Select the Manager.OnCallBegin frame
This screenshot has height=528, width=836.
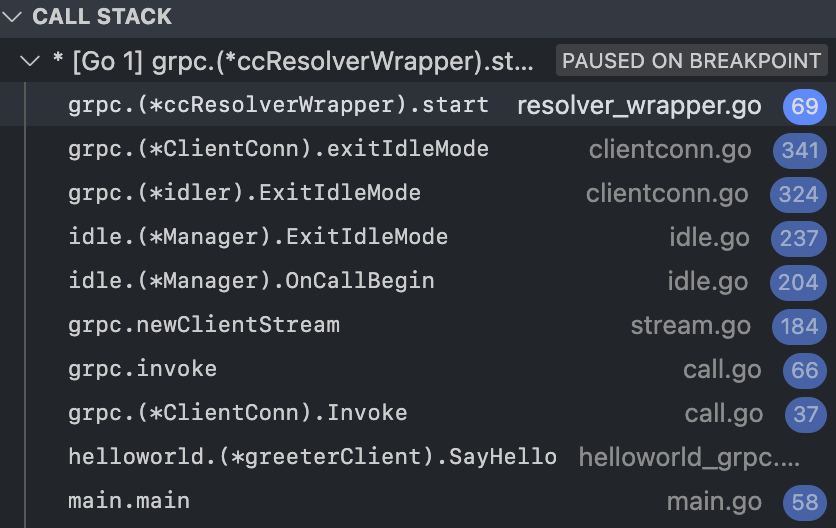pyautogui.click(x=418, y=281)
